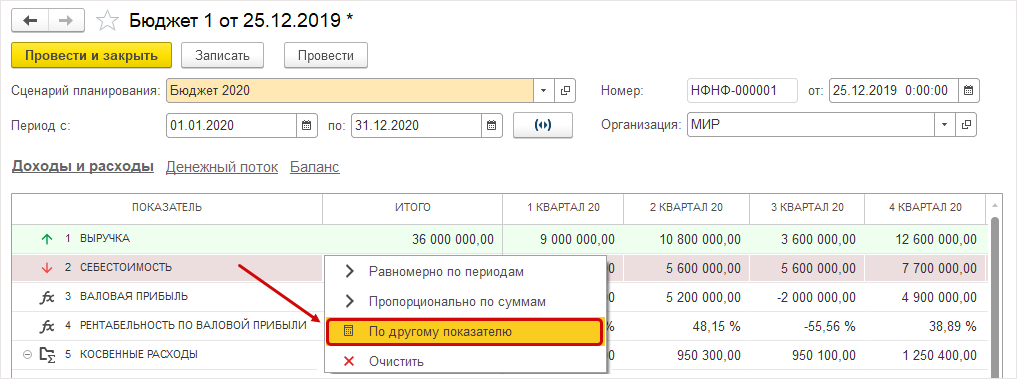Click the document date field 25.12.2019
Viewport: 1017px width, 379px height.
(894, 91)
